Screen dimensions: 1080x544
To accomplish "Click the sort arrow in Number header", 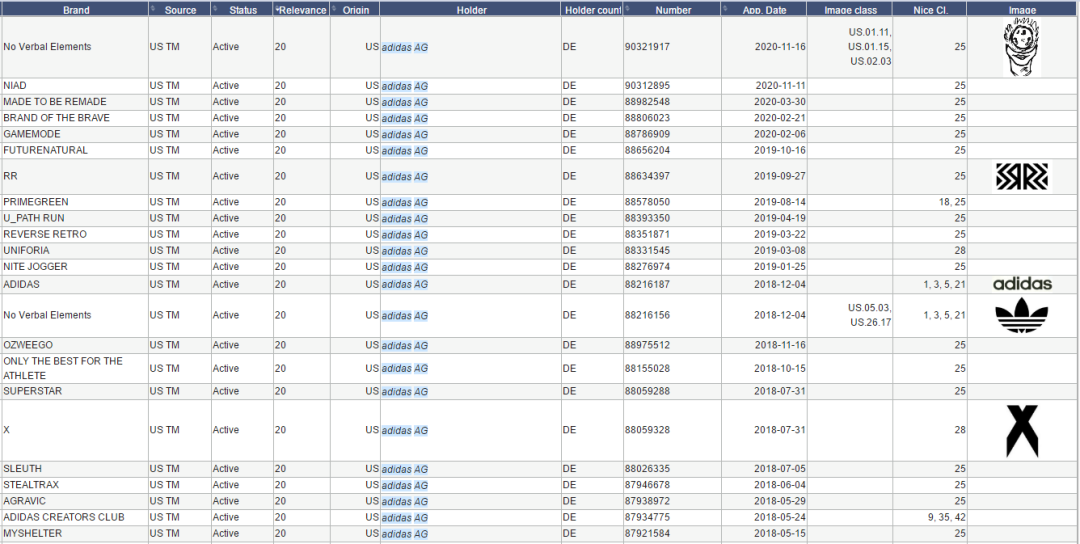I will [x=627, y=8].
